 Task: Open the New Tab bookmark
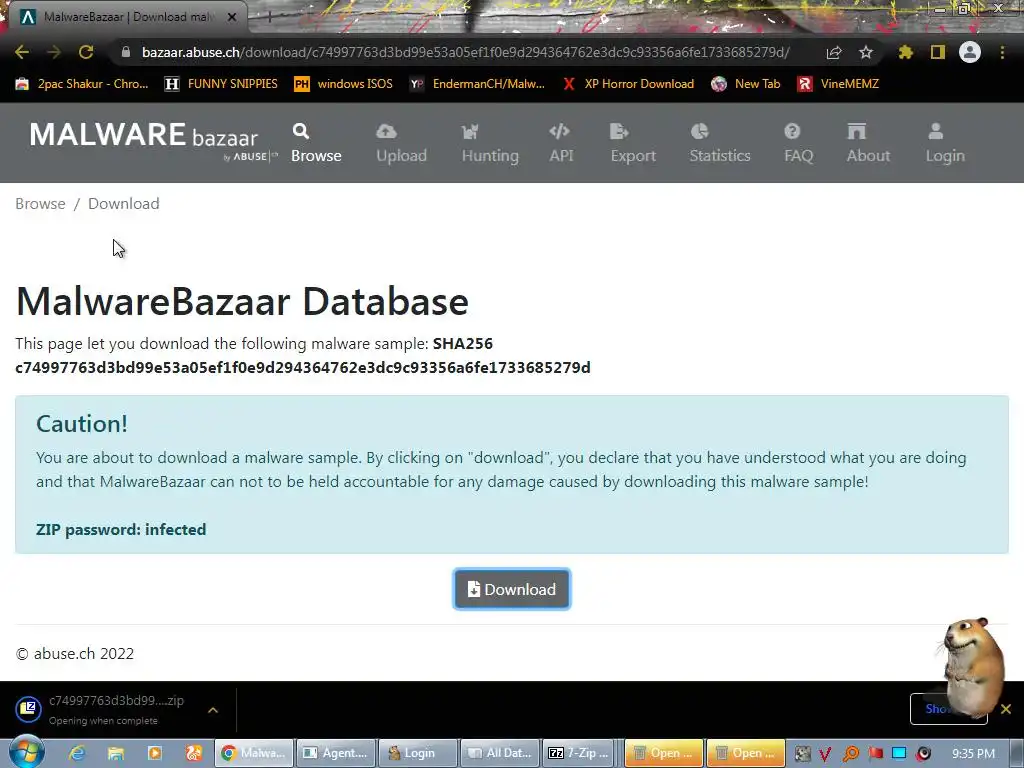coord(746,84)
